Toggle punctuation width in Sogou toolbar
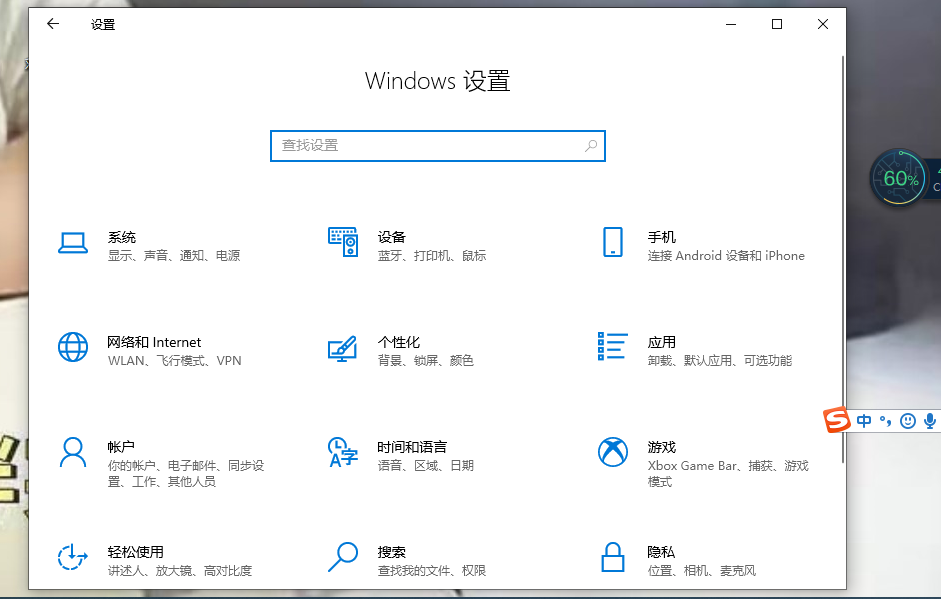 click(886, 420)
